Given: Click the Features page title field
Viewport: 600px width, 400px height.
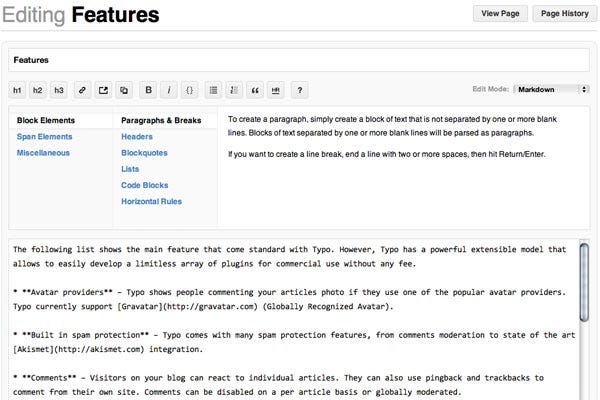Looking at the screenshot, I should point(299,60).
